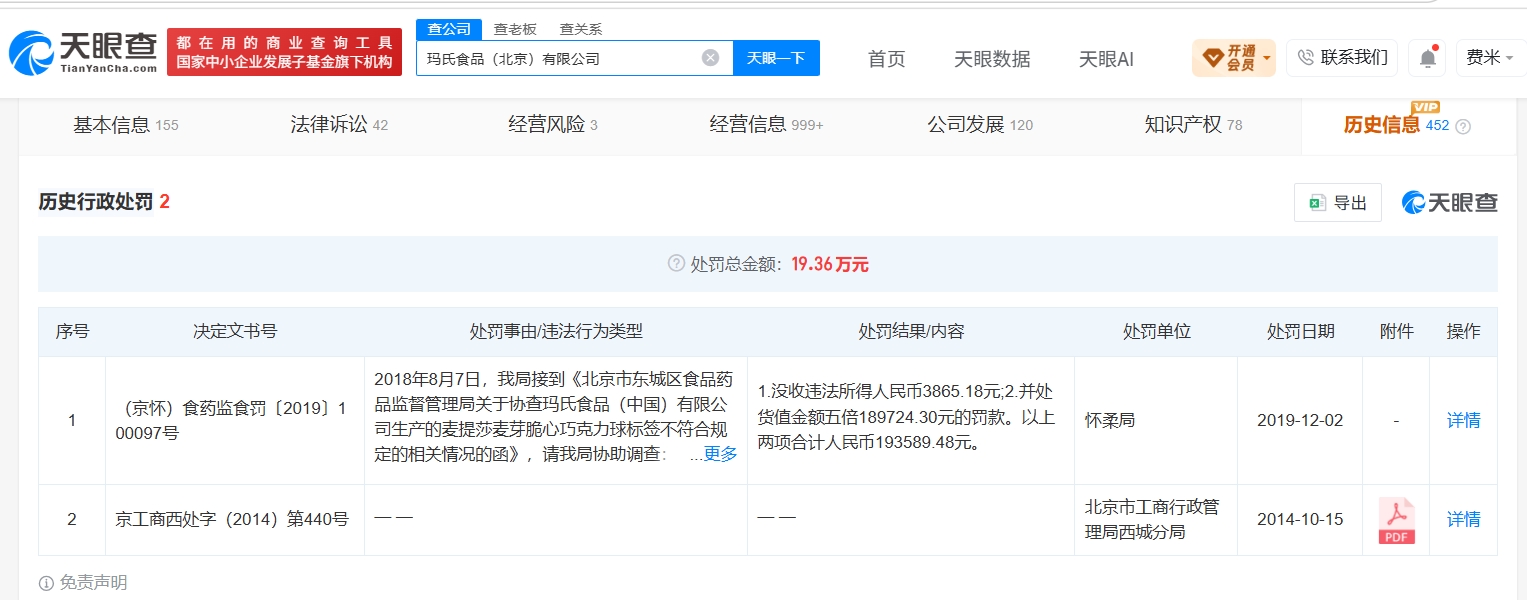View 详情 for the 2019-12-02 penalty
Screen dimensions: 1527x600
1463,421
